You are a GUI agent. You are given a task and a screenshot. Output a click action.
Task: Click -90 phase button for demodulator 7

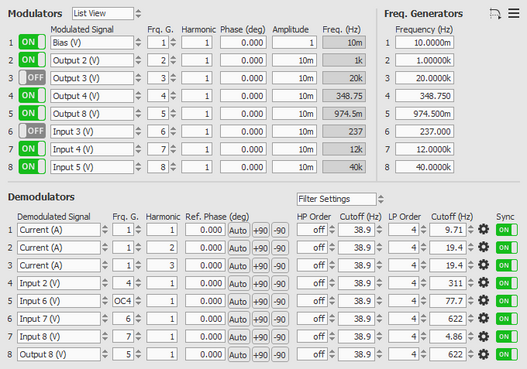[x=280, y=337]
